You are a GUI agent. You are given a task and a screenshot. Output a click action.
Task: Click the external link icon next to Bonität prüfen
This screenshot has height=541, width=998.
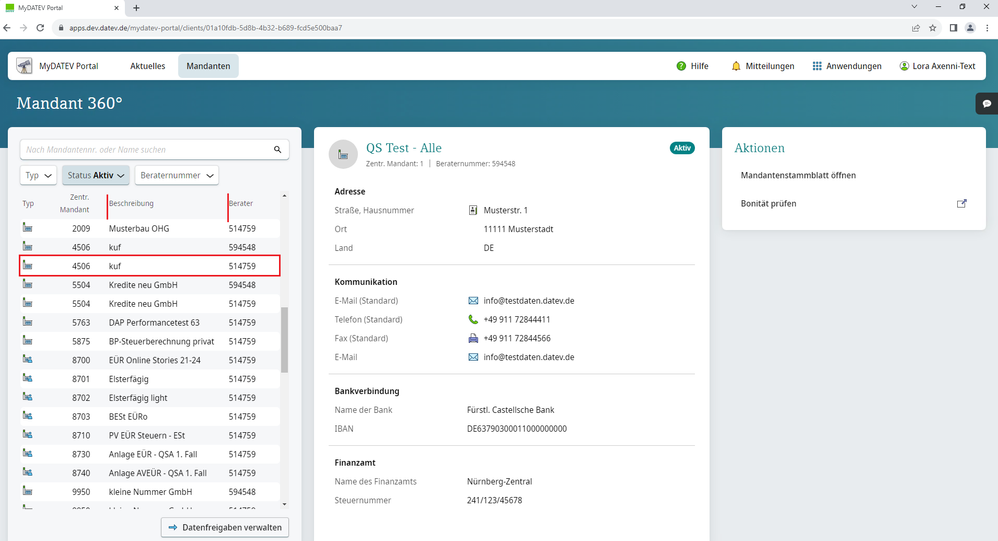point(962,204)
